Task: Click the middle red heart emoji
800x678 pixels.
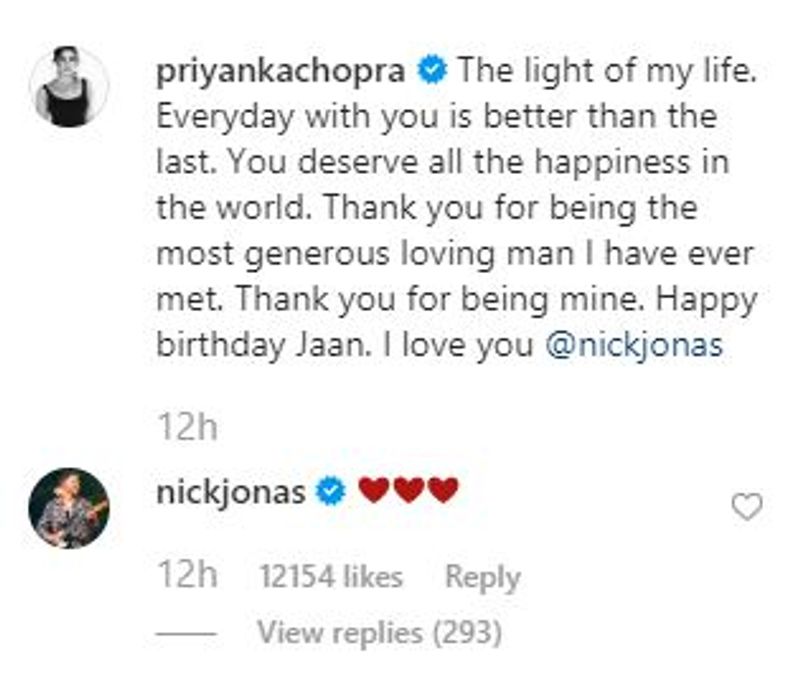Action: tap(408, 491)
